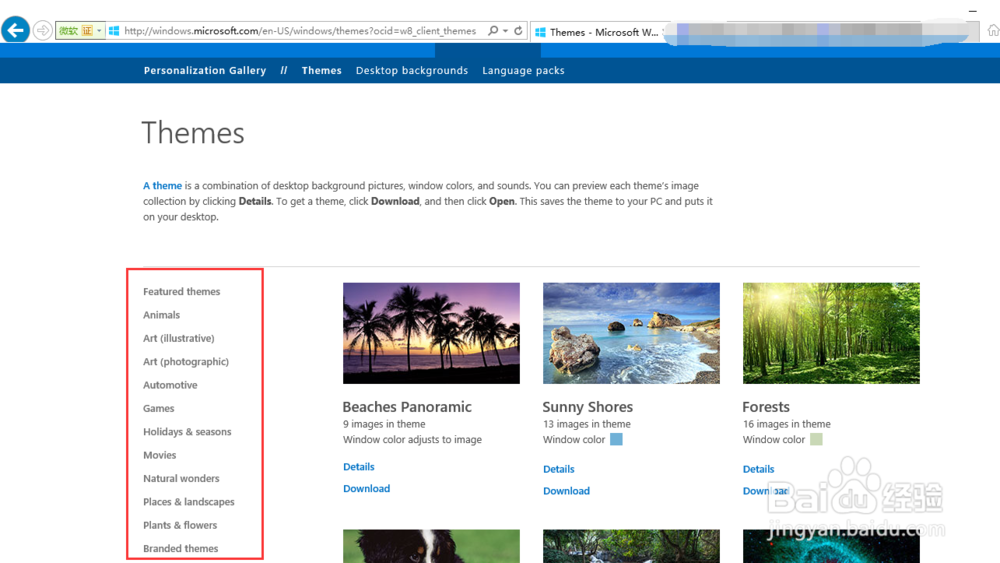The width and height of the screenshot is (1000, 563).
Task: Refresh the page with the reload icon
Action: [518, 31]
